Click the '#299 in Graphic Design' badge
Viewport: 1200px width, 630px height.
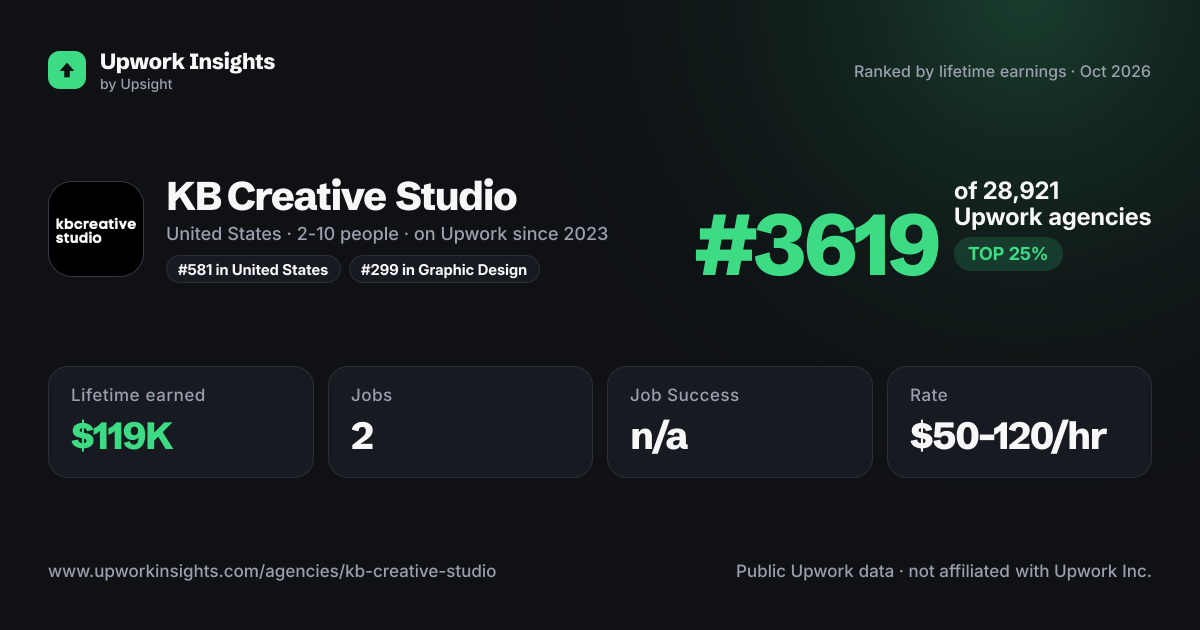(x=444, y=270)
